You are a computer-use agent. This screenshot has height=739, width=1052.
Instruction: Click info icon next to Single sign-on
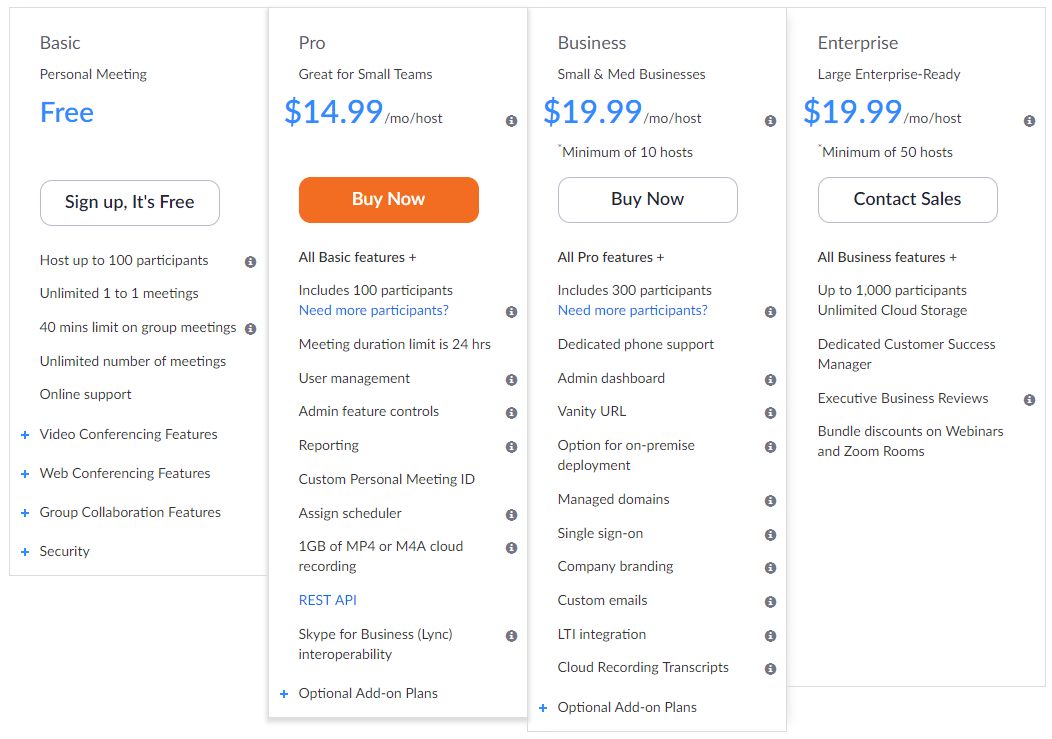[770, 535]
